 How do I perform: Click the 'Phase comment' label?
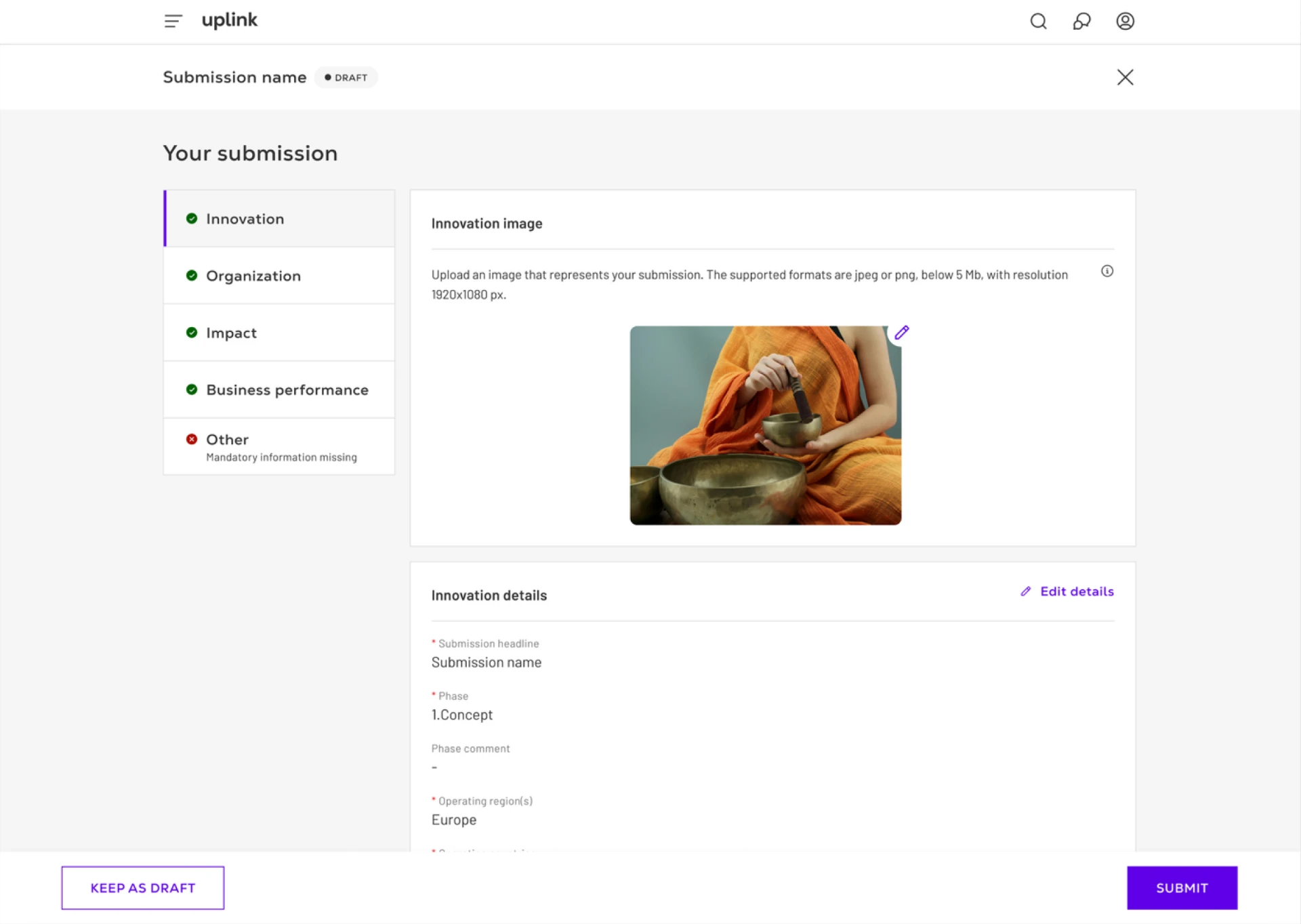coord(471,749)
